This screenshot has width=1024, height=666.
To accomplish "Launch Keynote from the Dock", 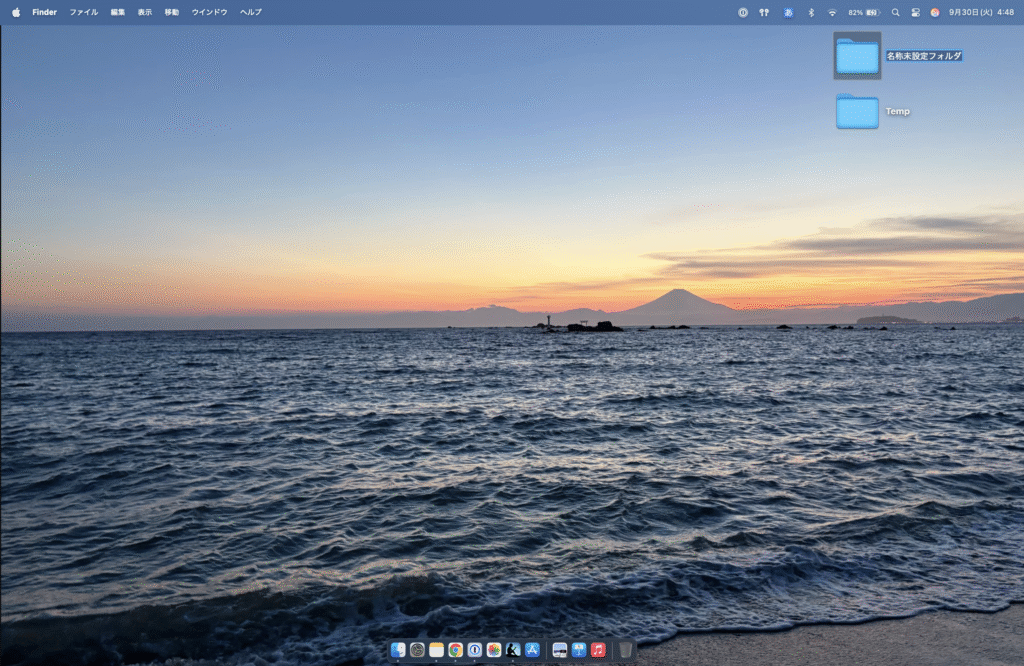I will (579, 650).
